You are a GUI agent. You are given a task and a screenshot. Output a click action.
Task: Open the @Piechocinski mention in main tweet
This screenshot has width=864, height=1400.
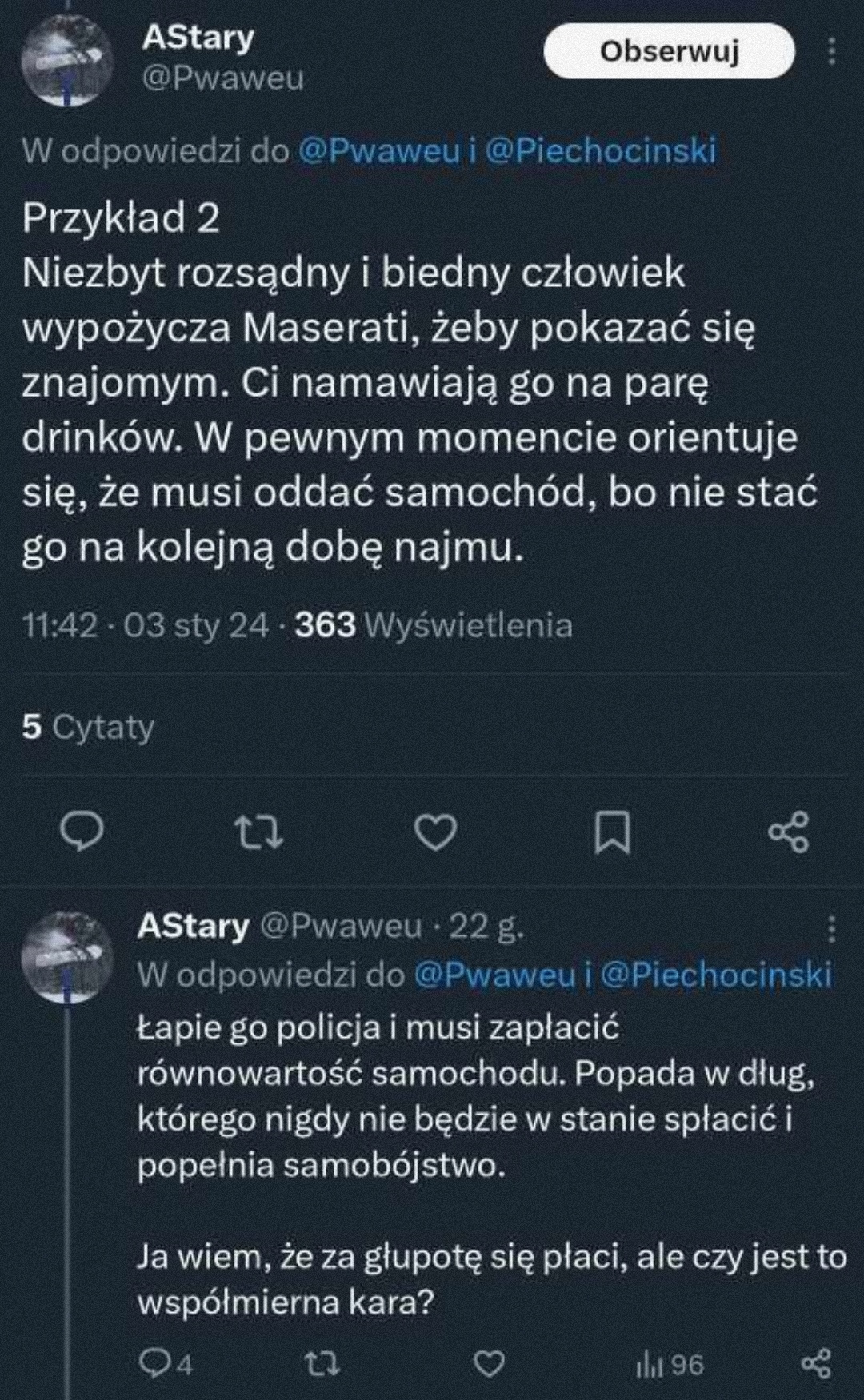tap(601, 151)
